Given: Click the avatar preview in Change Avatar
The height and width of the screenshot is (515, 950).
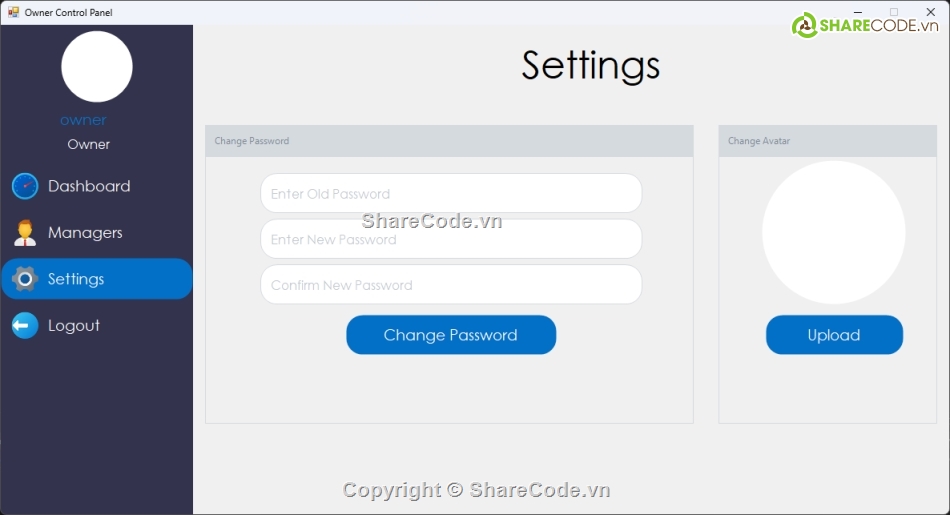Looking at the screenshot, I should pyautogui.click(x=834, y=232).
